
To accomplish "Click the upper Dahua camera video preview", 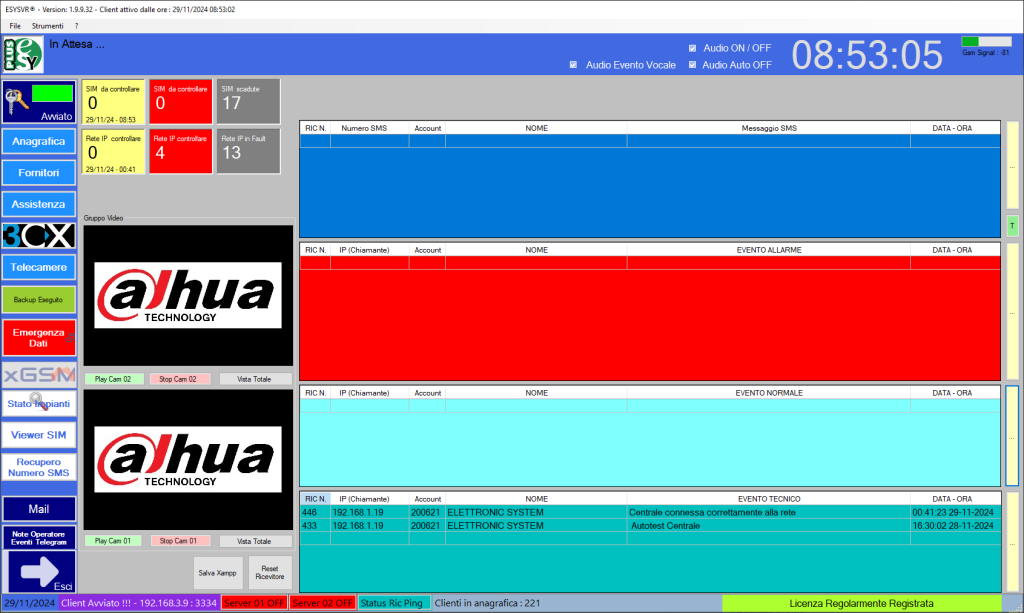I will [x=188, y=296].
